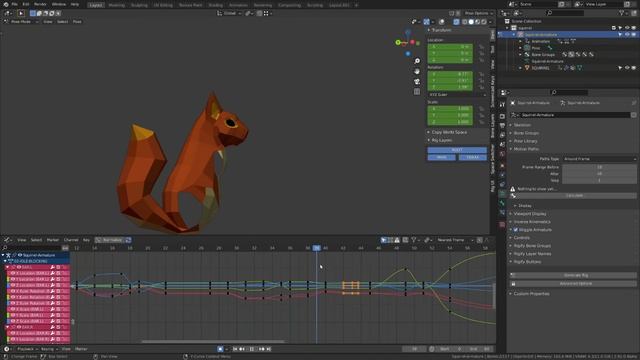Toggle eye visibility for Squirrel collection
640x360 pixels.
[x=627, y=28]
